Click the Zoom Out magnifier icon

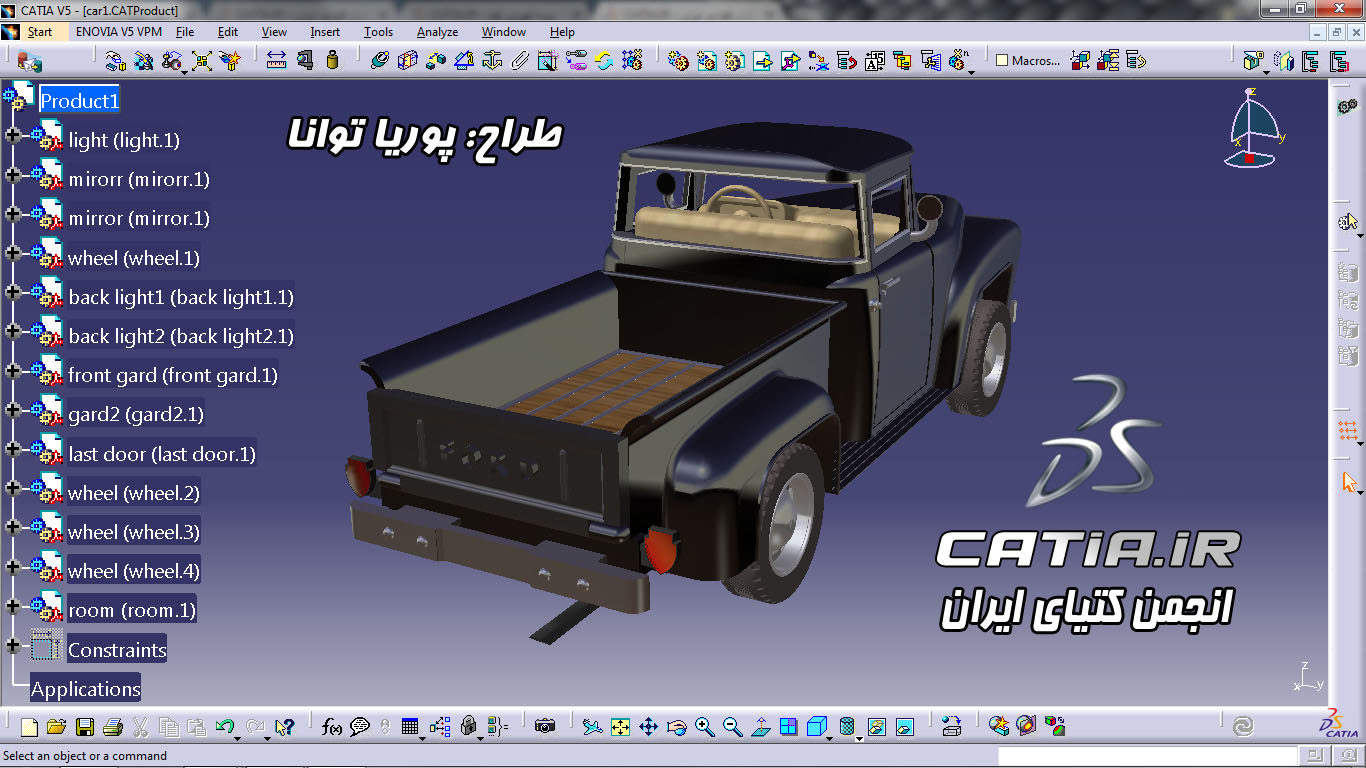coord(732,727)
